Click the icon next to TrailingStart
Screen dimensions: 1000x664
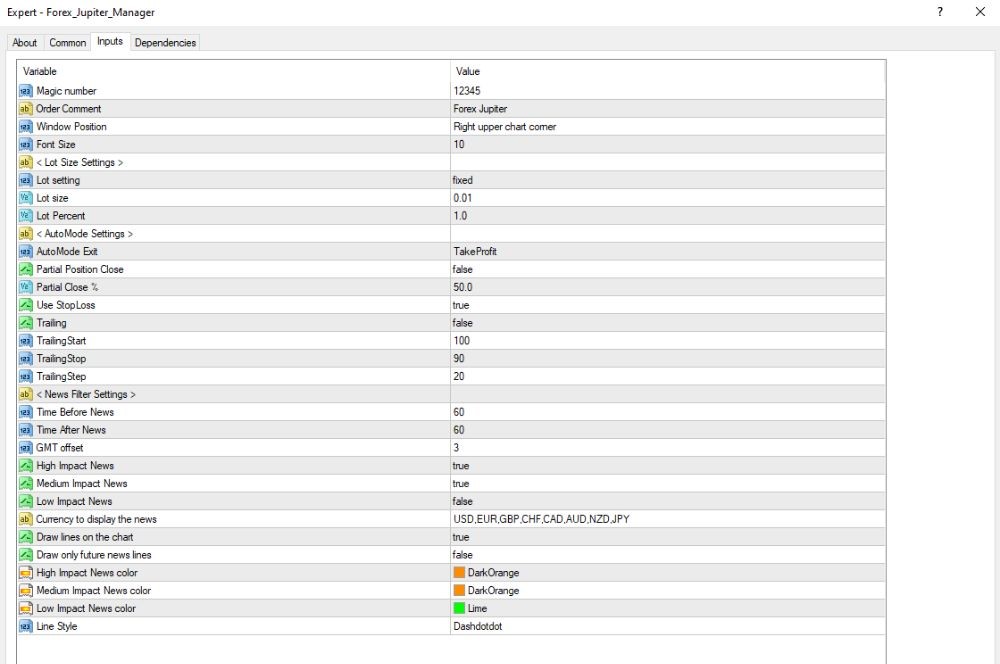click(26, 341)
